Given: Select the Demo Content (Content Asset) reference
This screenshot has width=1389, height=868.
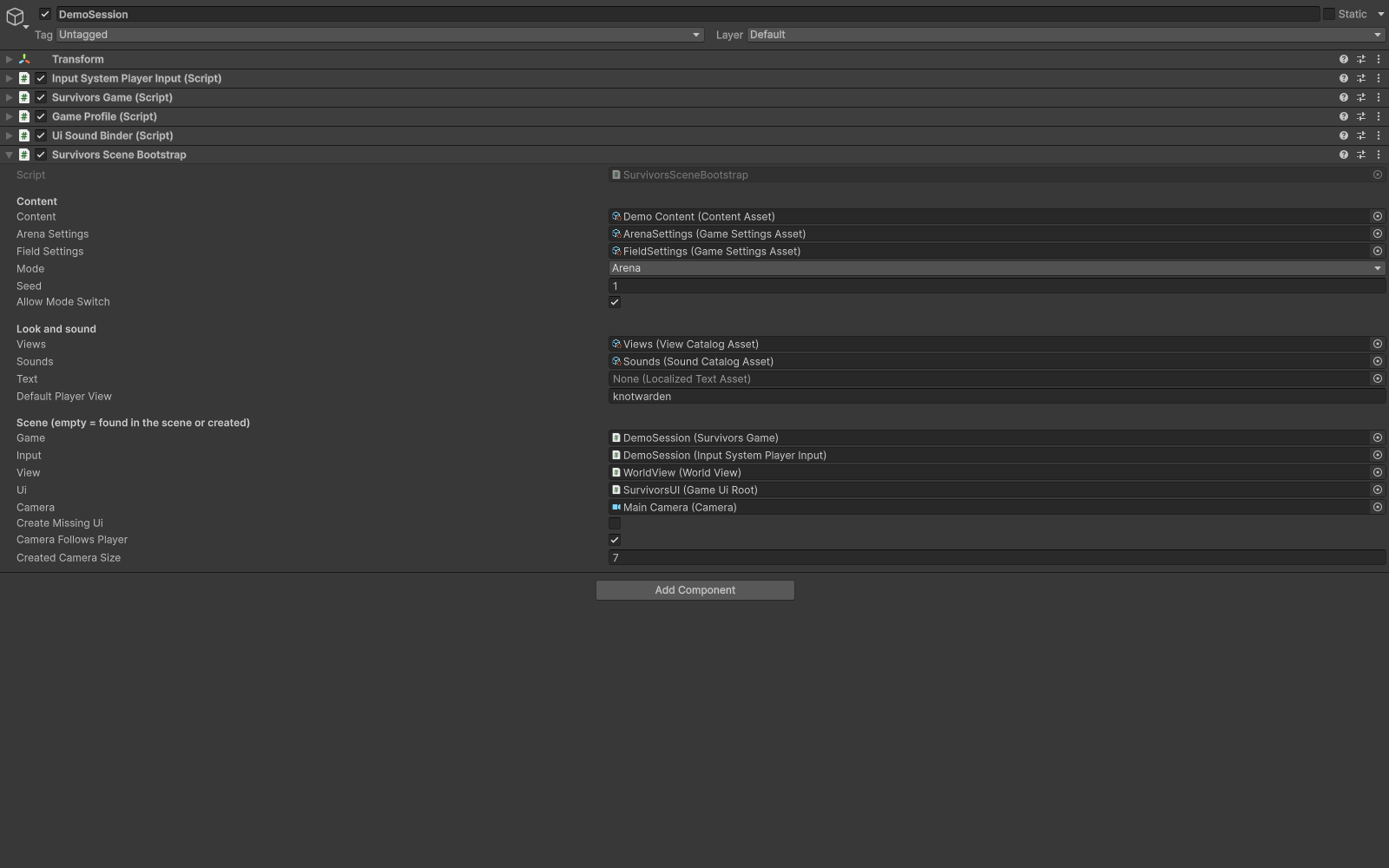Looking at the screenshot, I should point(990,216).
